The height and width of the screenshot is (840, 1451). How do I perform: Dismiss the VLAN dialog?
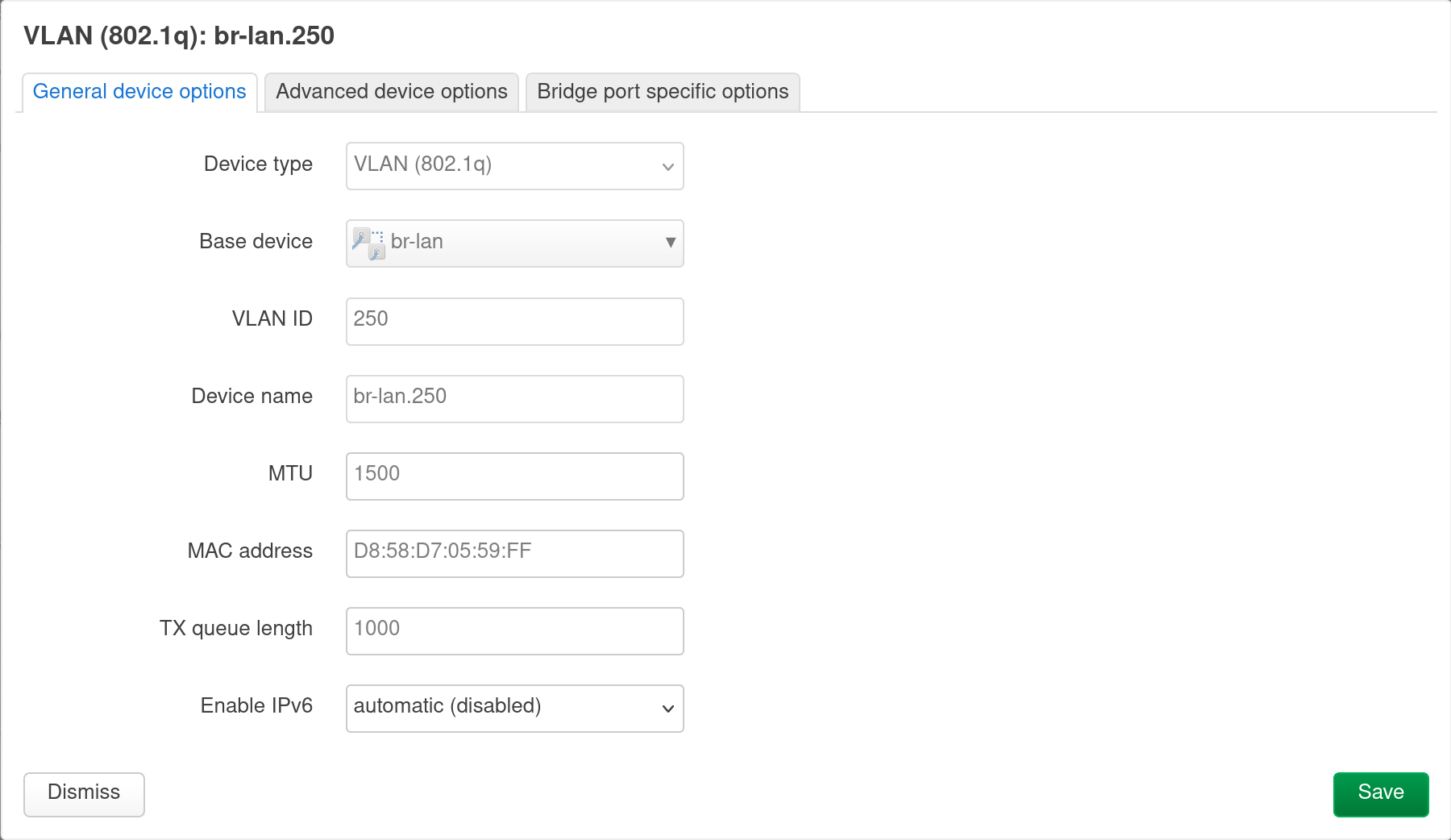coord(83,793)
